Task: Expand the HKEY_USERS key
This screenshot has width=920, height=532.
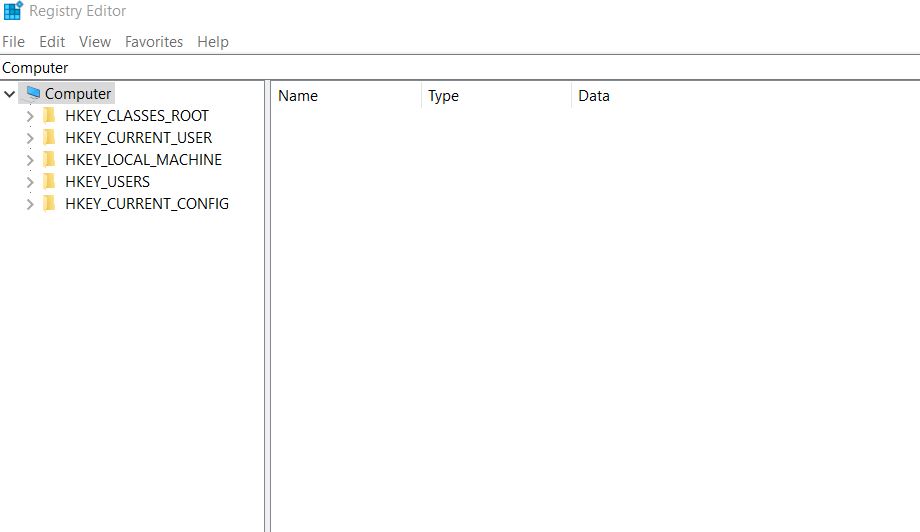Action: click(x=30, y=182)
